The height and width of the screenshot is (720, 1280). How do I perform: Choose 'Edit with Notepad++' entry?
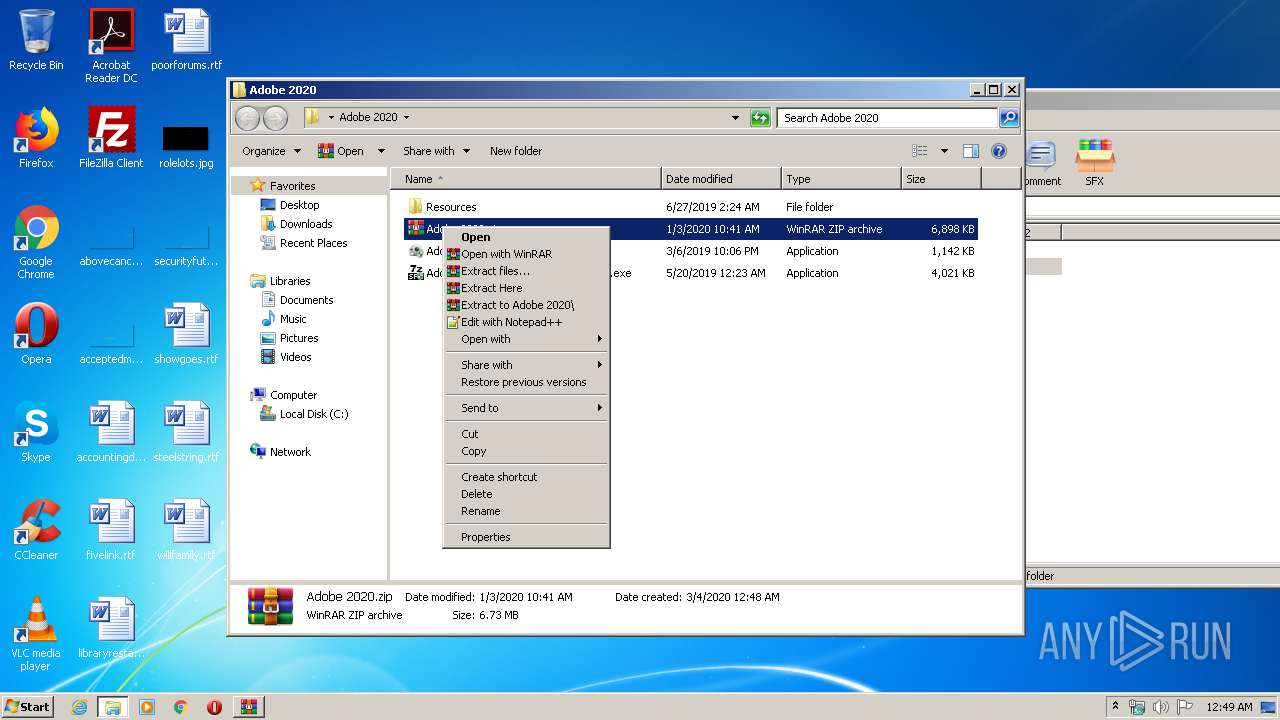point(526,322)
